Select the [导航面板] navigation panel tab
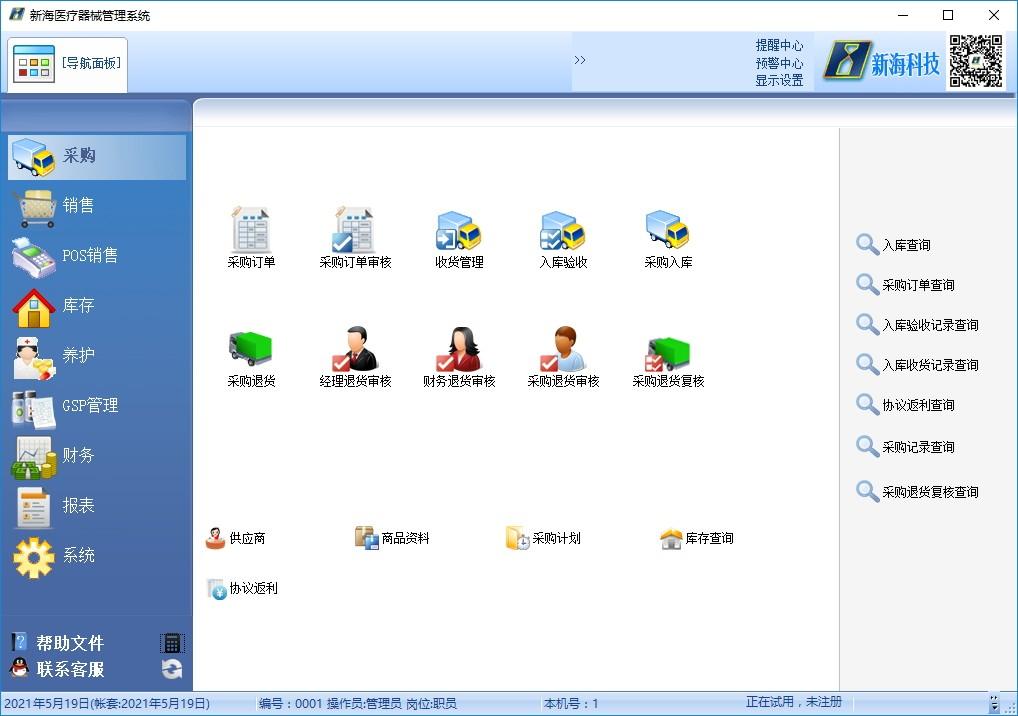 click(x=68, y=64)
